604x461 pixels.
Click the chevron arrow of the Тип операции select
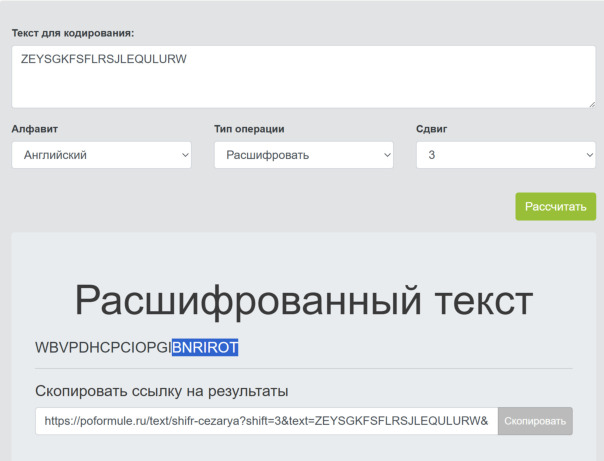tap(386, 155)
